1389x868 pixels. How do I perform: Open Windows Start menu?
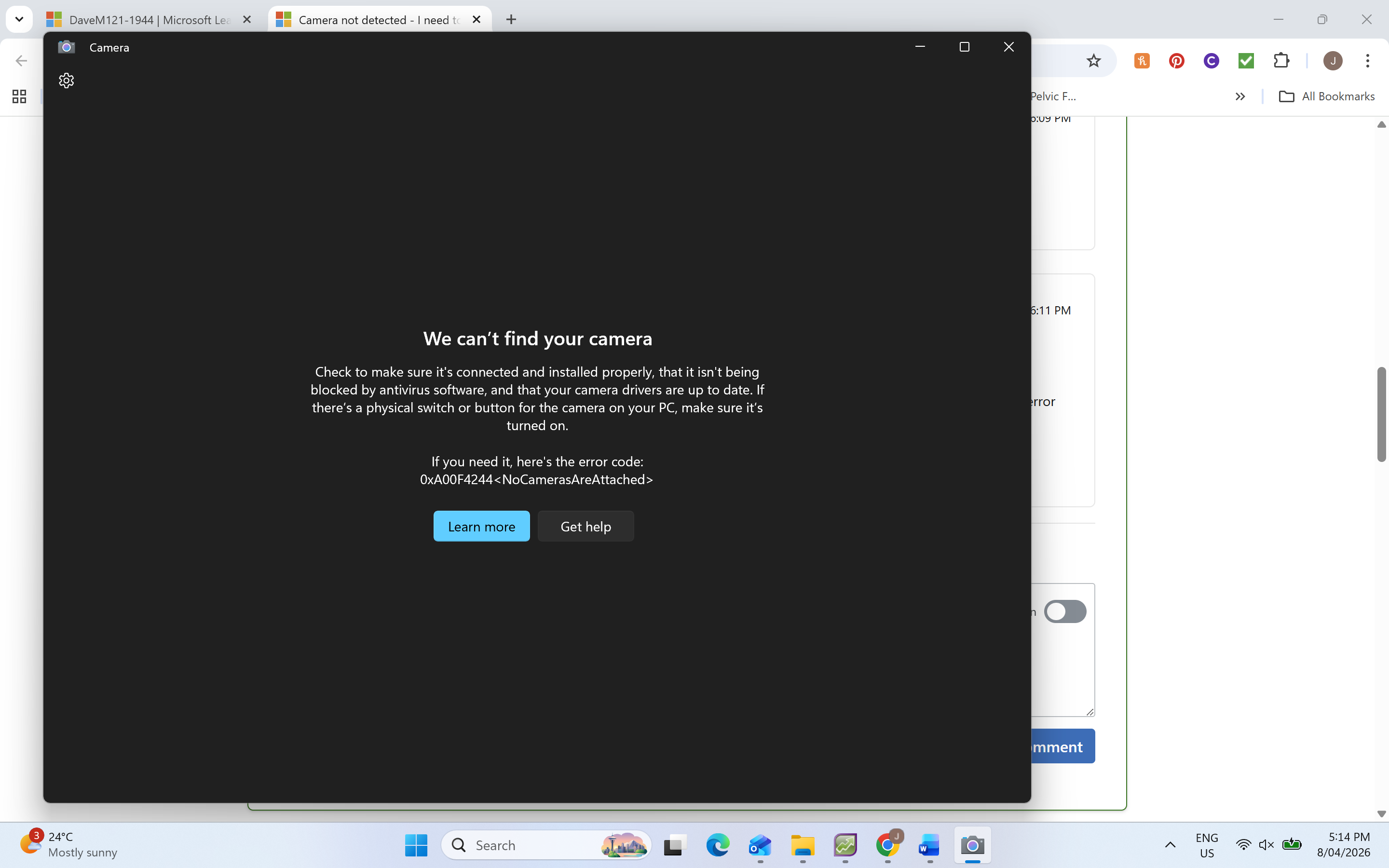tap(416, 845)
